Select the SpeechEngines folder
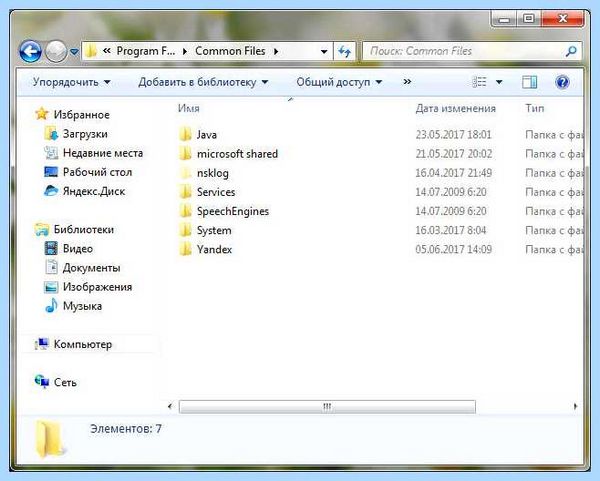 tap(233, 211)
